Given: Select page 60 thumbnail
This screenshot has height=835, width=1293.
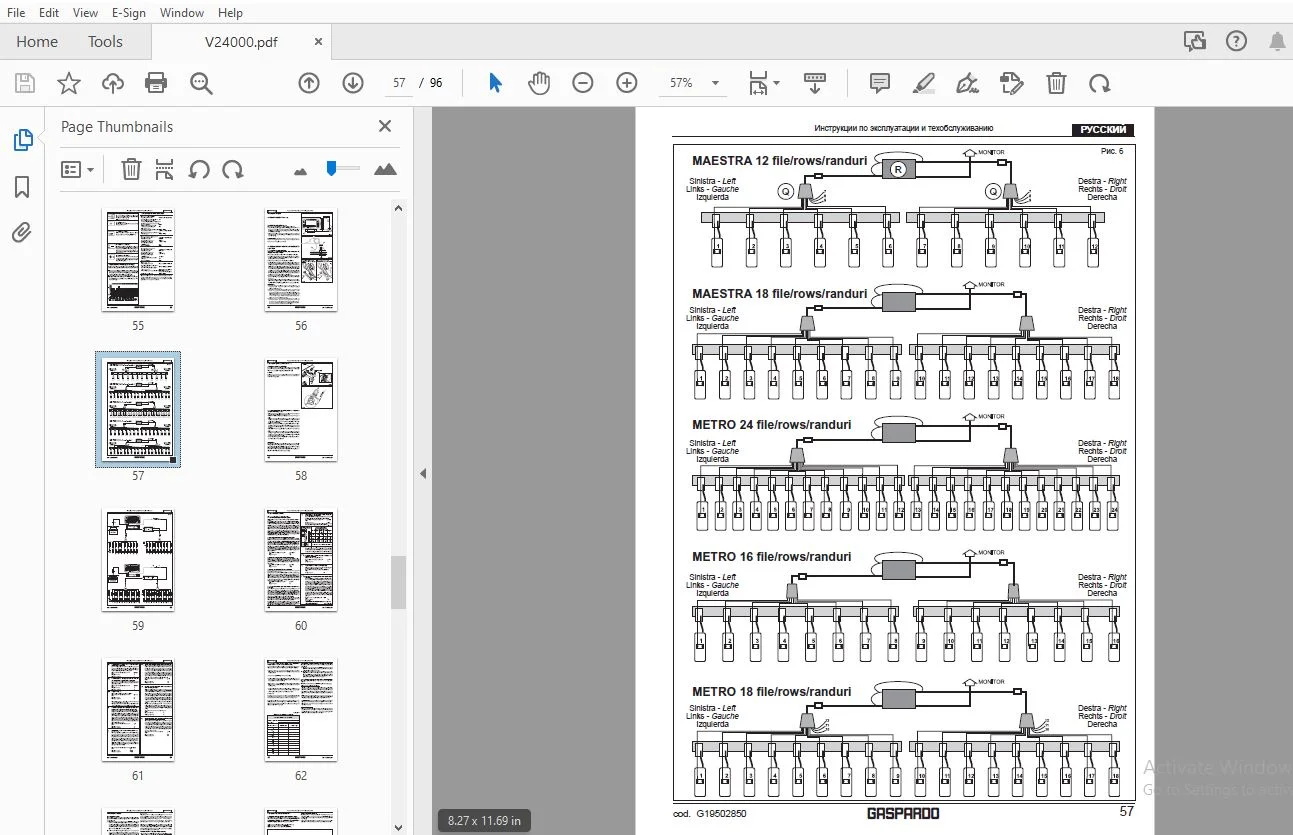Looking at the screenshot, I should coord(301,560).
